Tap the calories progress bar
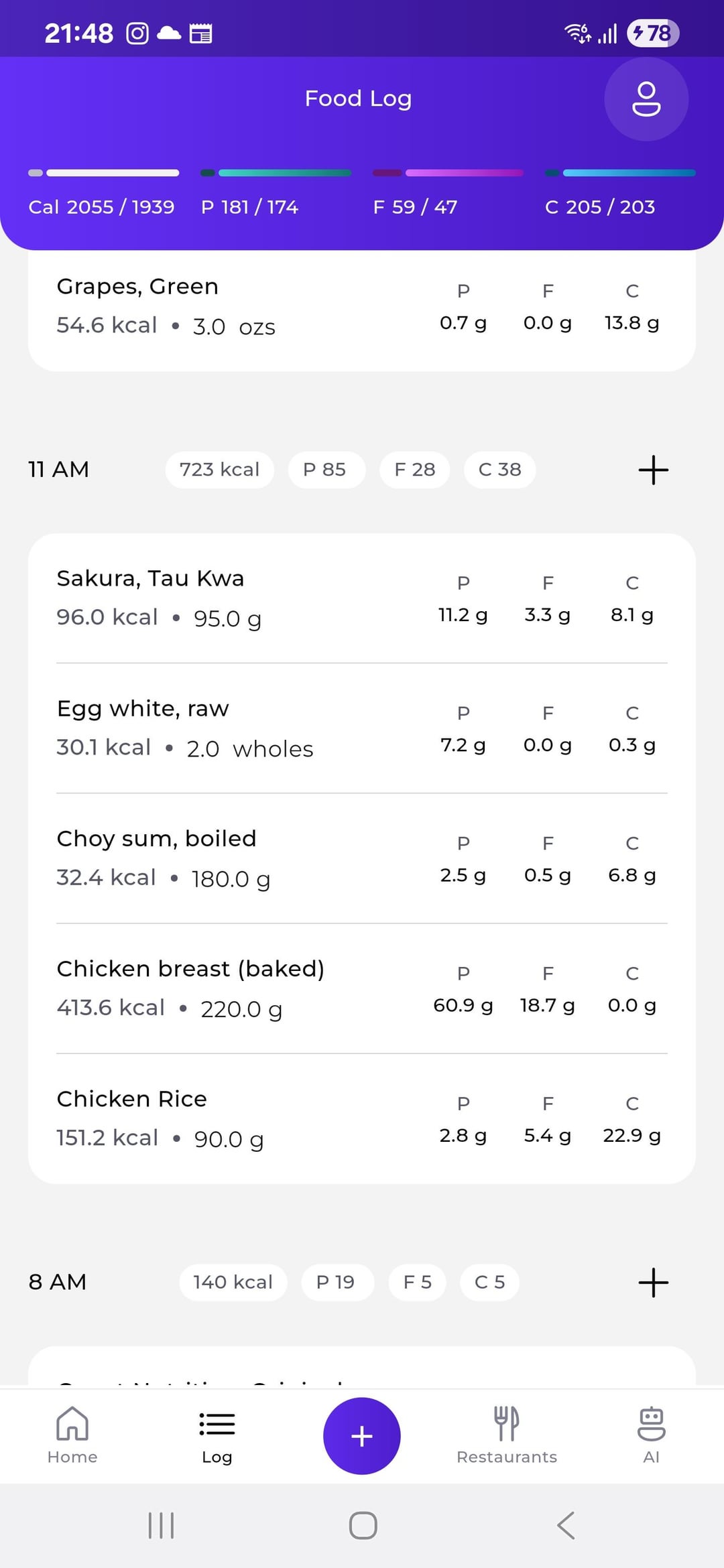The width and height of the screenshot is (724, 1568). pos(104,173)
